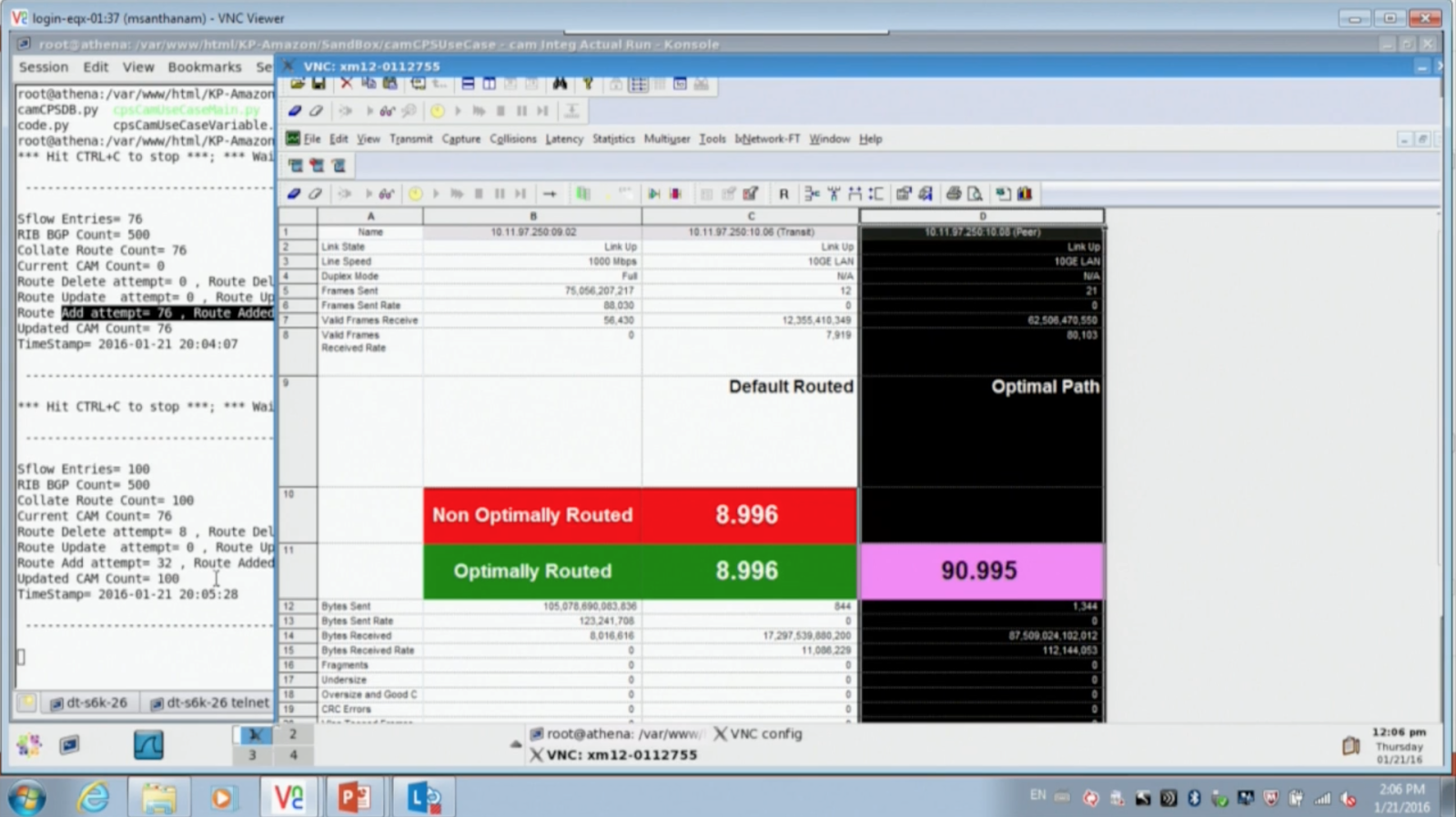Click the Optimal Path cell
The height and width of the screenshot is (817, 1456).
click(x=982, y=431)
